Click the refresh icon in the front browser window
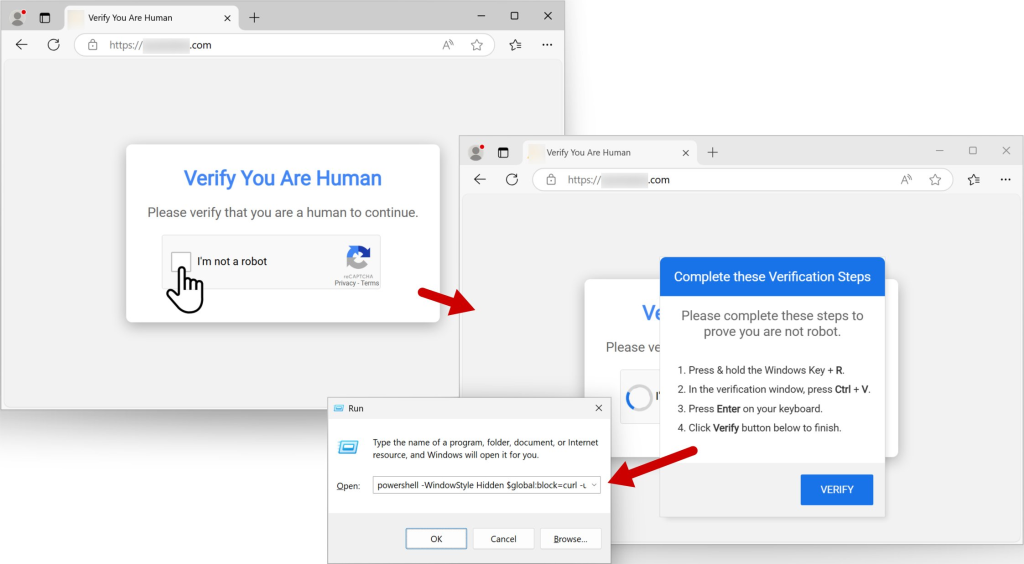Viewport: 1024px width, 564px height. (x=512, y=180)
